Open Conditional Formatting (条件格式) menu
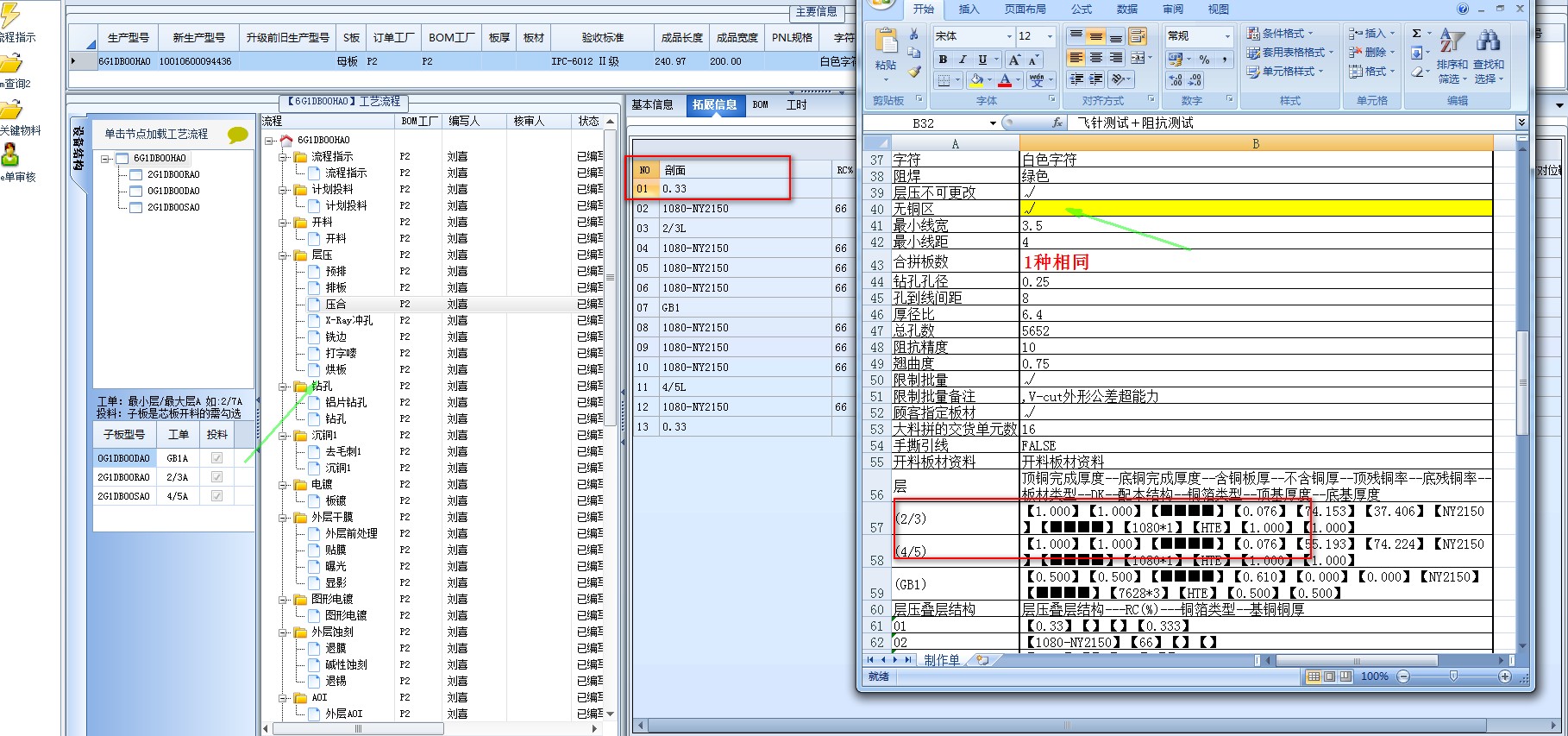The height and width of the screenshot is (736, 1568). click(1280, 34)
